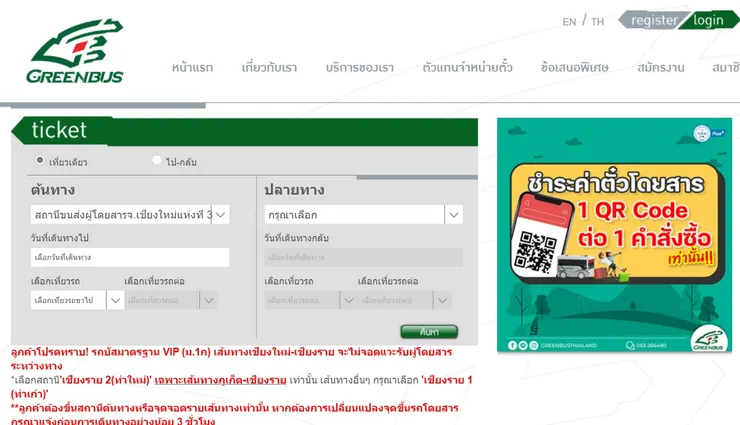
Task: Open the ข้อเสนอพิเศษ menu item
Action: tap(575, 67)
